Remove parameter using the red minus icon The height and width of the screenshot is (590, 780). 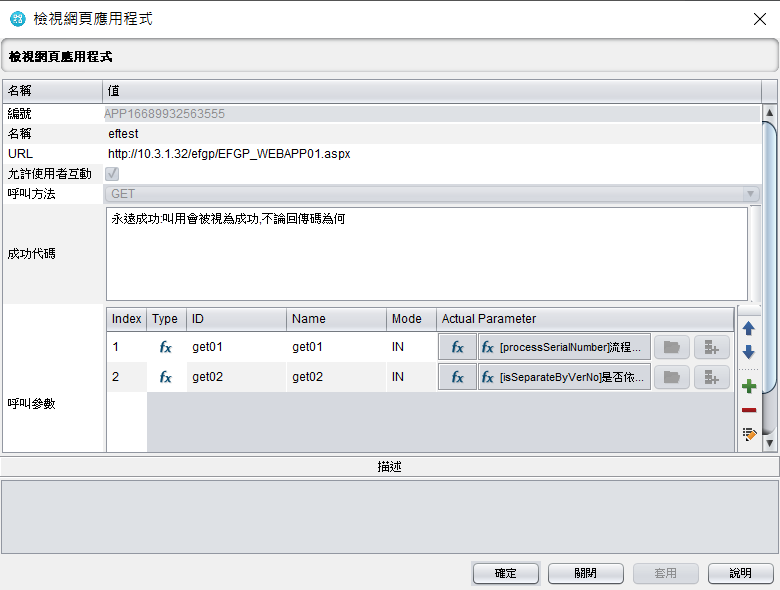tap(748, 410)
